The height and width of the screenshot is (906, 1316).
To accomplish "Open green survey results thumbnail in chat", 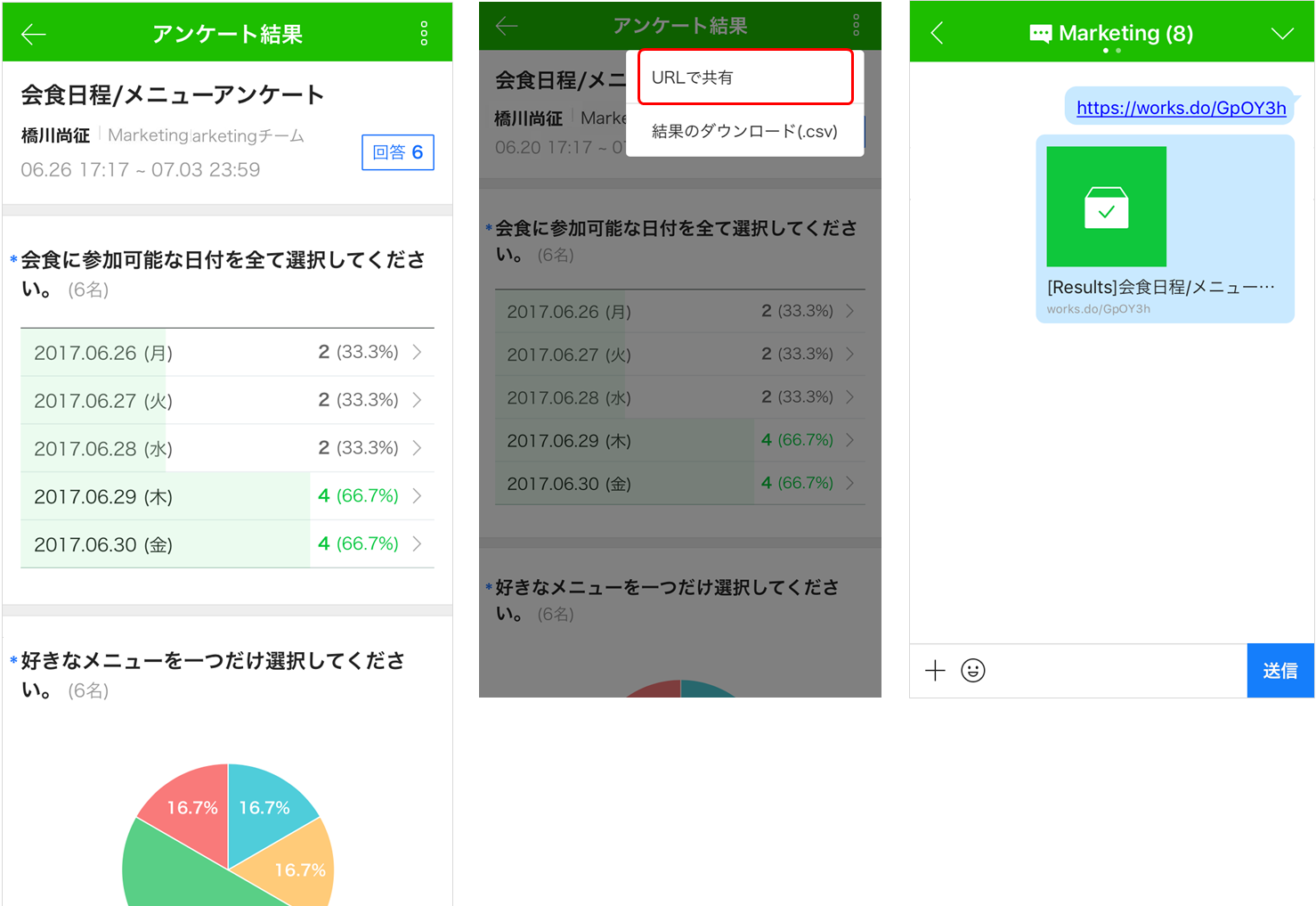I will click(x=1106, y=207).
